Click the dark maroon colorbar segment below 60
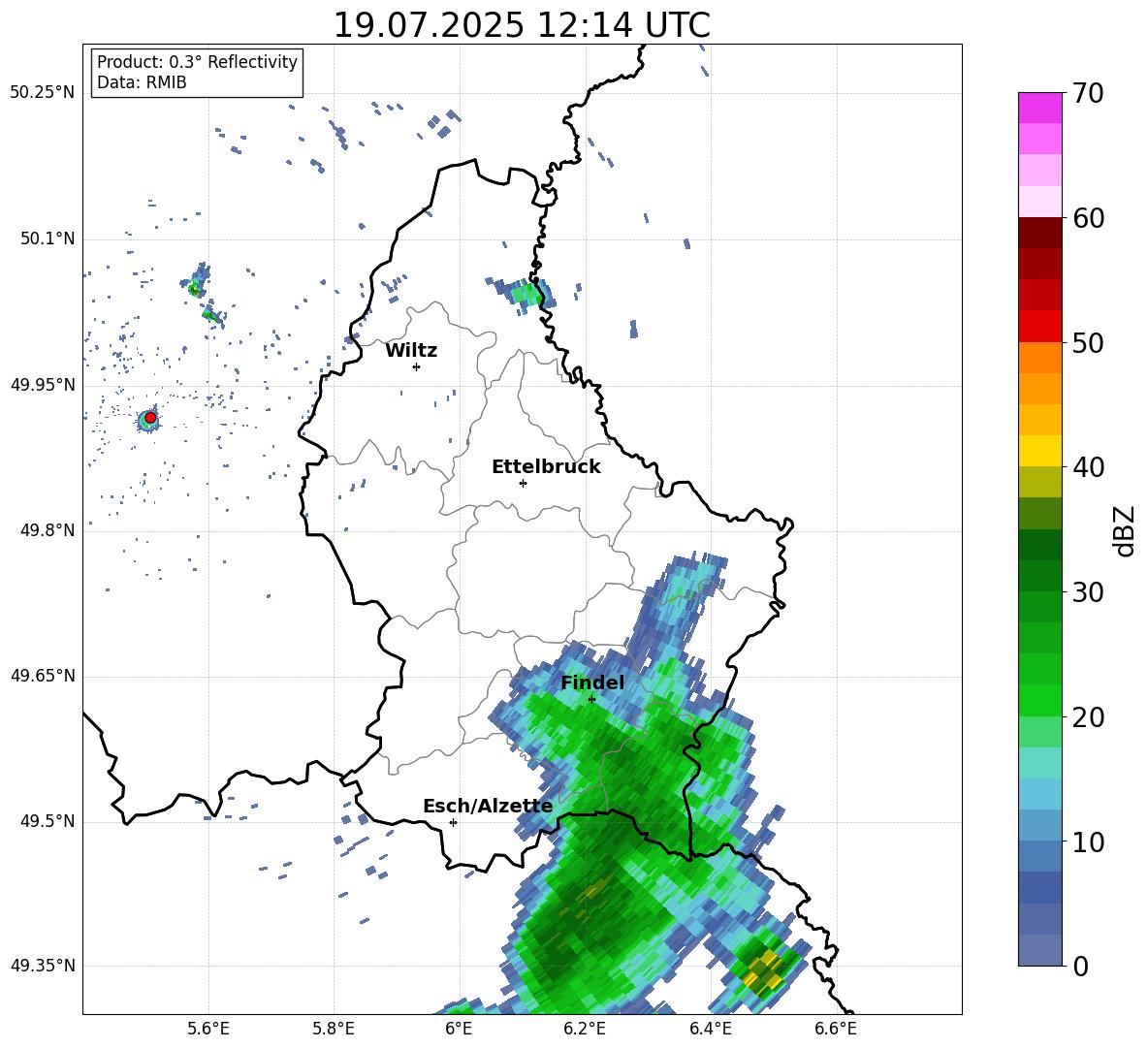Viewport: 1148px width, 1048px height. coord(1039,234)
